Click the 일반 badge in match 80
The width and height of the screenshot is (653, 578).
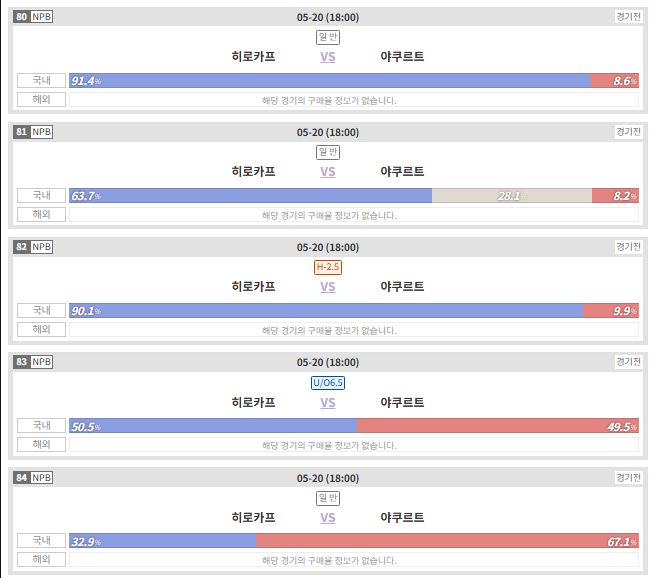[x=328, y=37]
